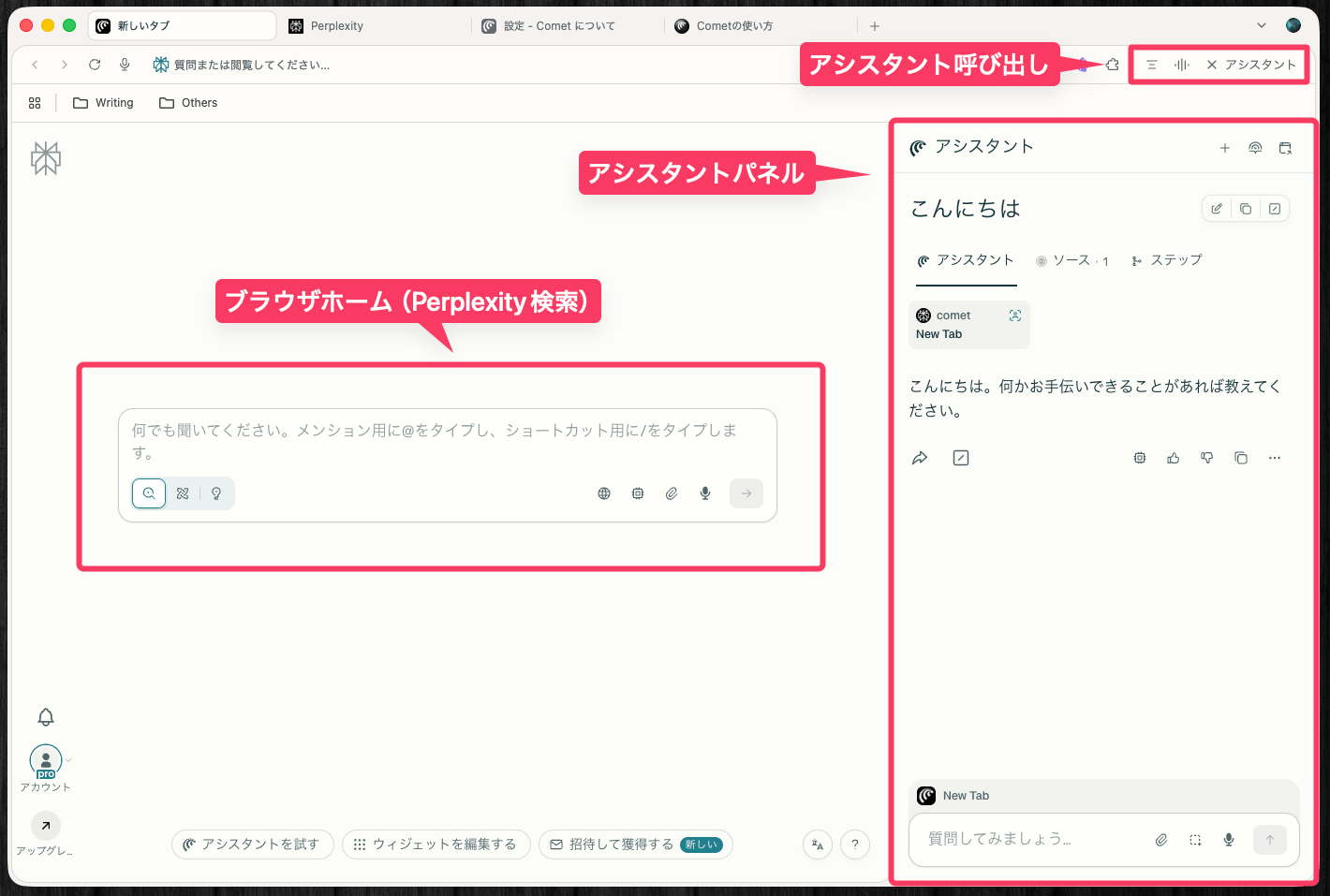Click the reload page icon

click(x=95, y=65)
